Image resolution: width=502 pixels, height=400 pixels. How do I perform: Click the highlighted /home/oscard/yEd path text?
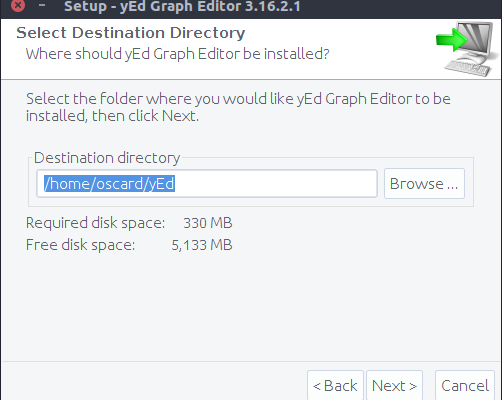point(109,184)
